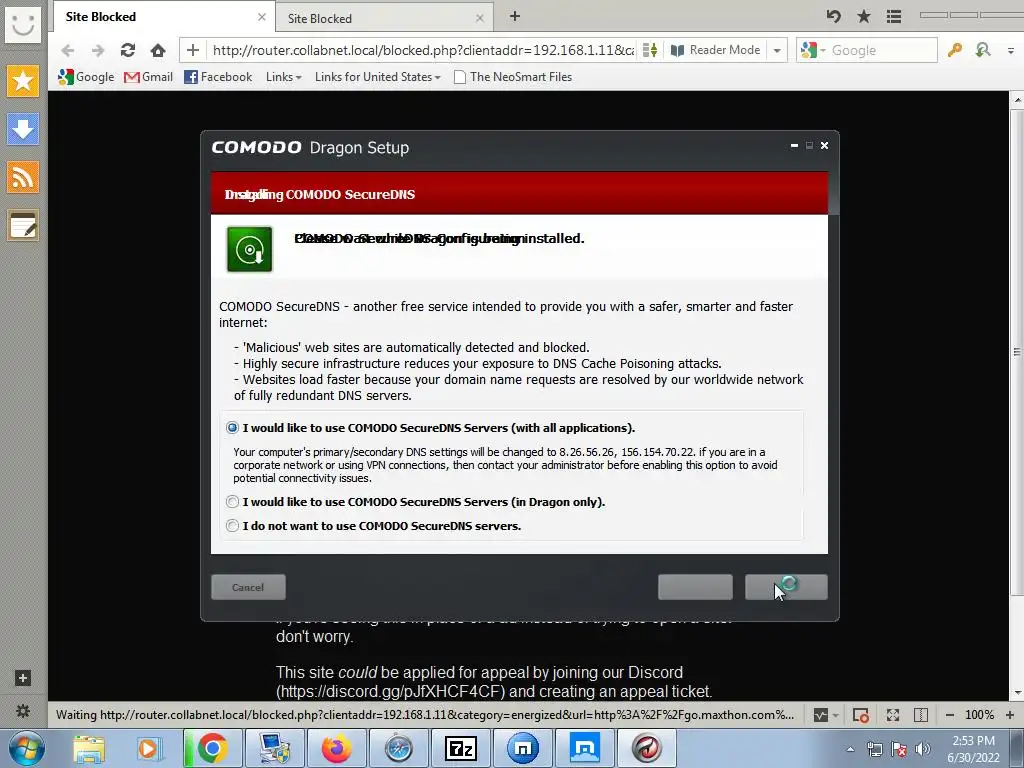Screen dimensions: 1024x768
Task: Click the search-with-arrow icon on the toolbar
Action: click(983, 50)
